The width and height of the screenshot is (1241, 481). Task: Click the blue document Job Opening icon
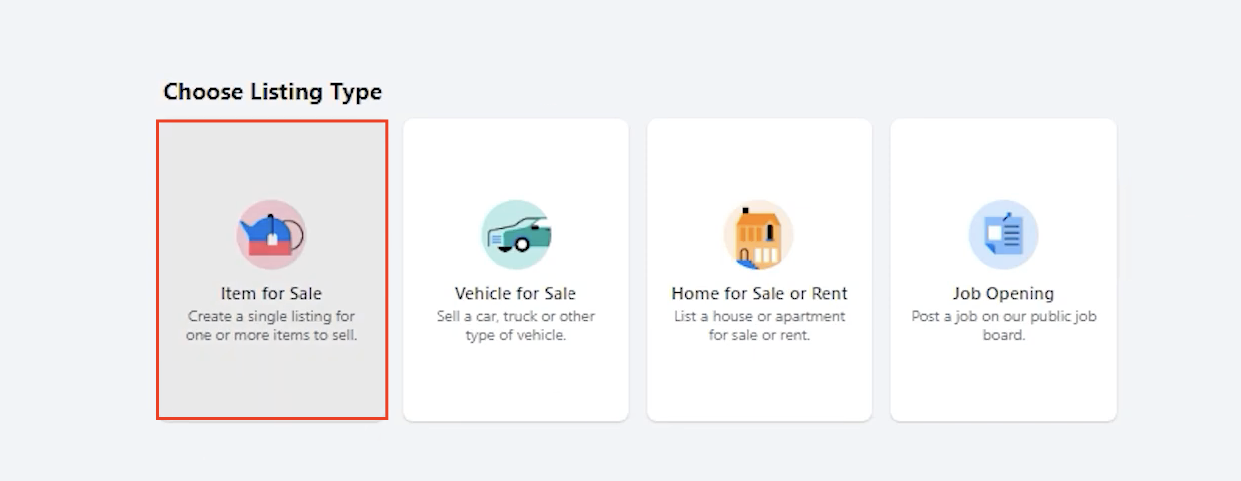click(1003, 235)
